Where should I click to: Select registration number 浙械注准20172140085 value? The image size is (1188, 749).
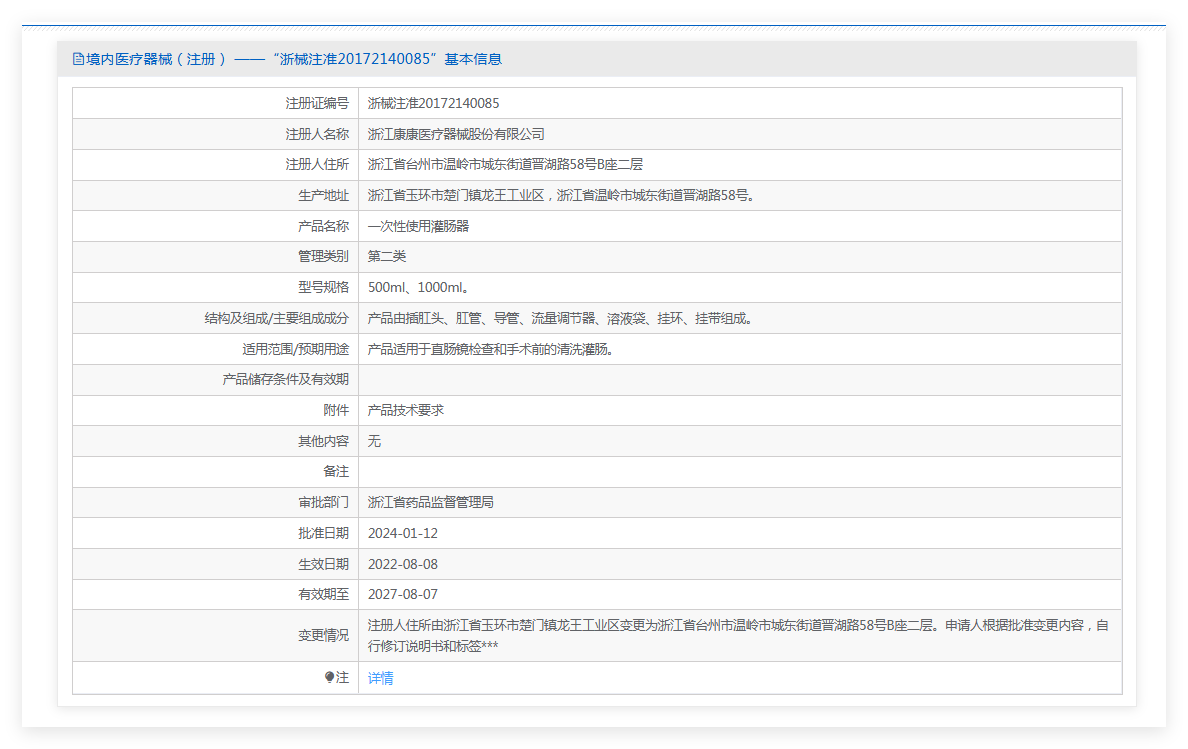tap(433, 103)
